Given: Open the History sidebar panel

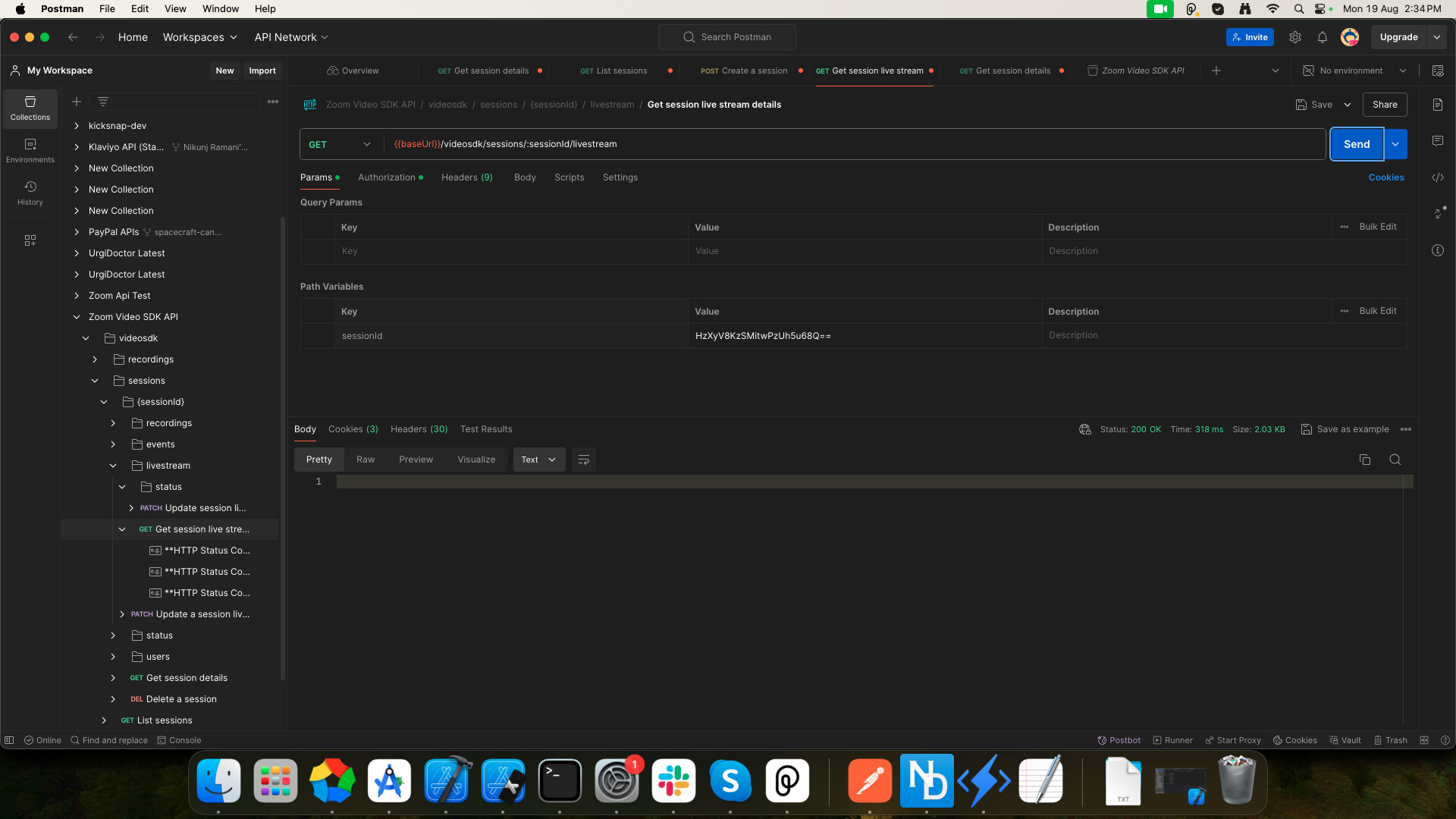Looking at the screenshot, I should click(x=30, y=193).
